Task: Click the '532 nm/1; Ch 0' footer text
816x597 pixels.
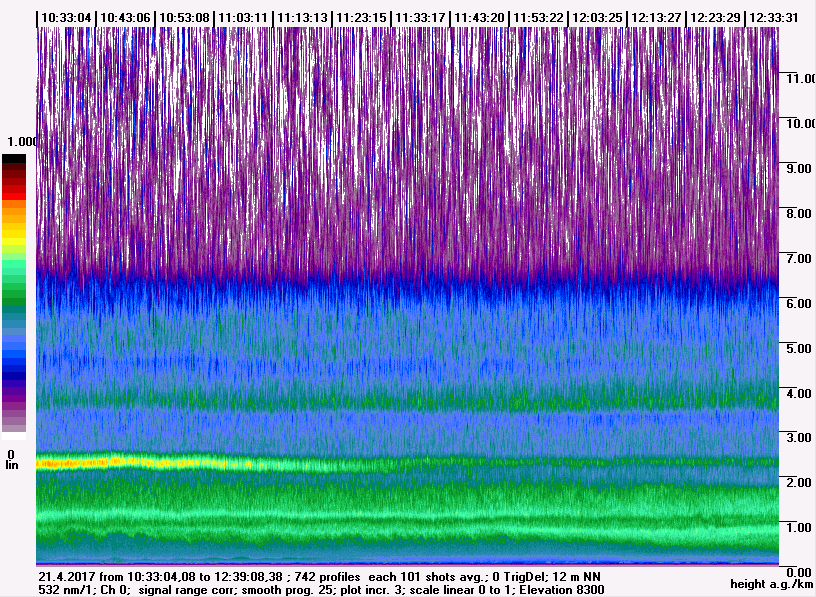Action: pos(84,590)
